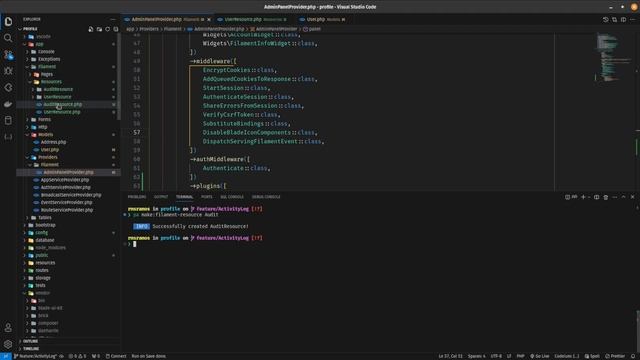Open AppServiceProvider.php in Explorer
640x360 pixels.
(64, 180)
